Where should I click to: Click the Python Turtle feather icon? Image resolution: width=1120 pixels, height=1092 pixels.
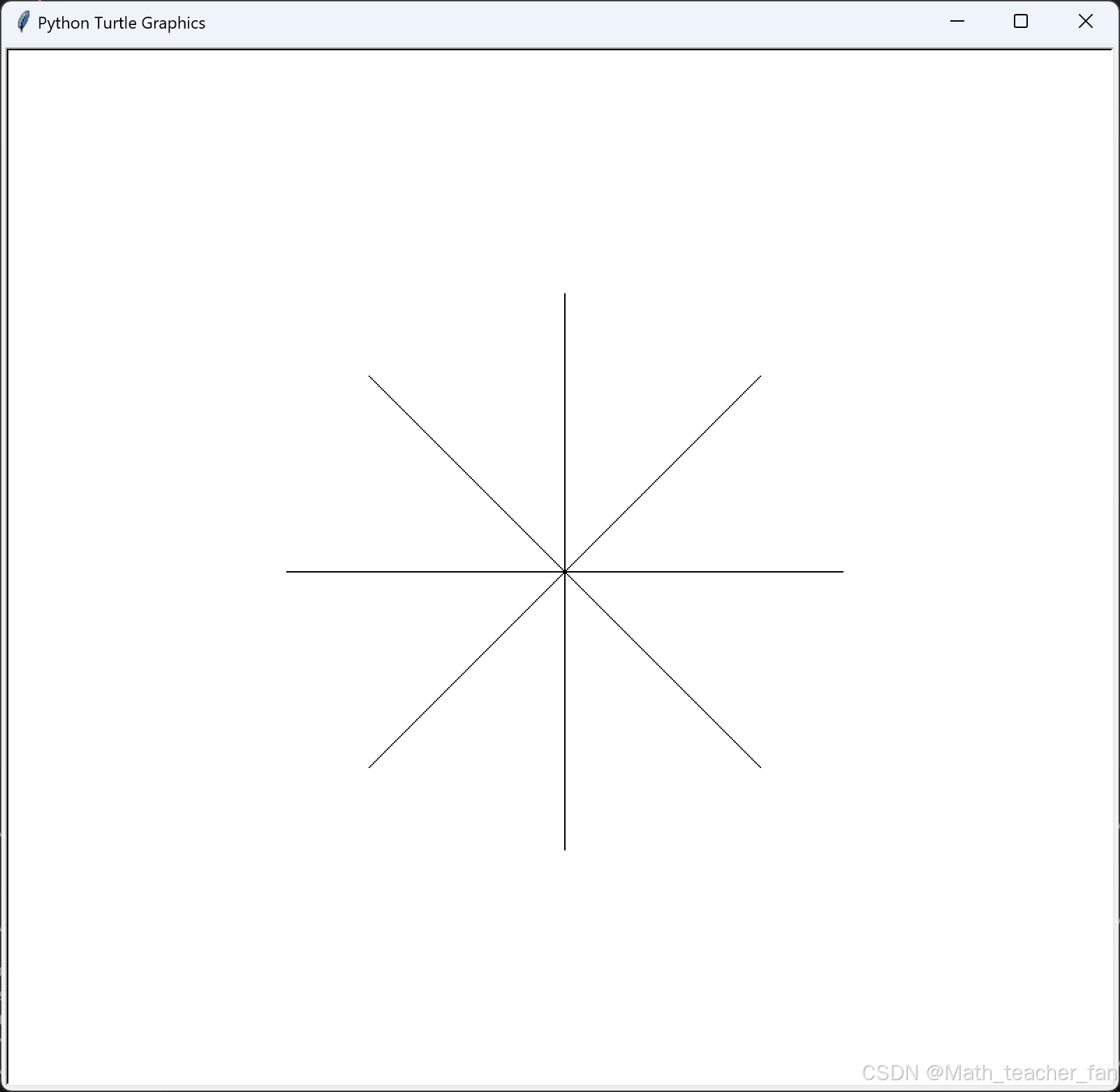23,22
